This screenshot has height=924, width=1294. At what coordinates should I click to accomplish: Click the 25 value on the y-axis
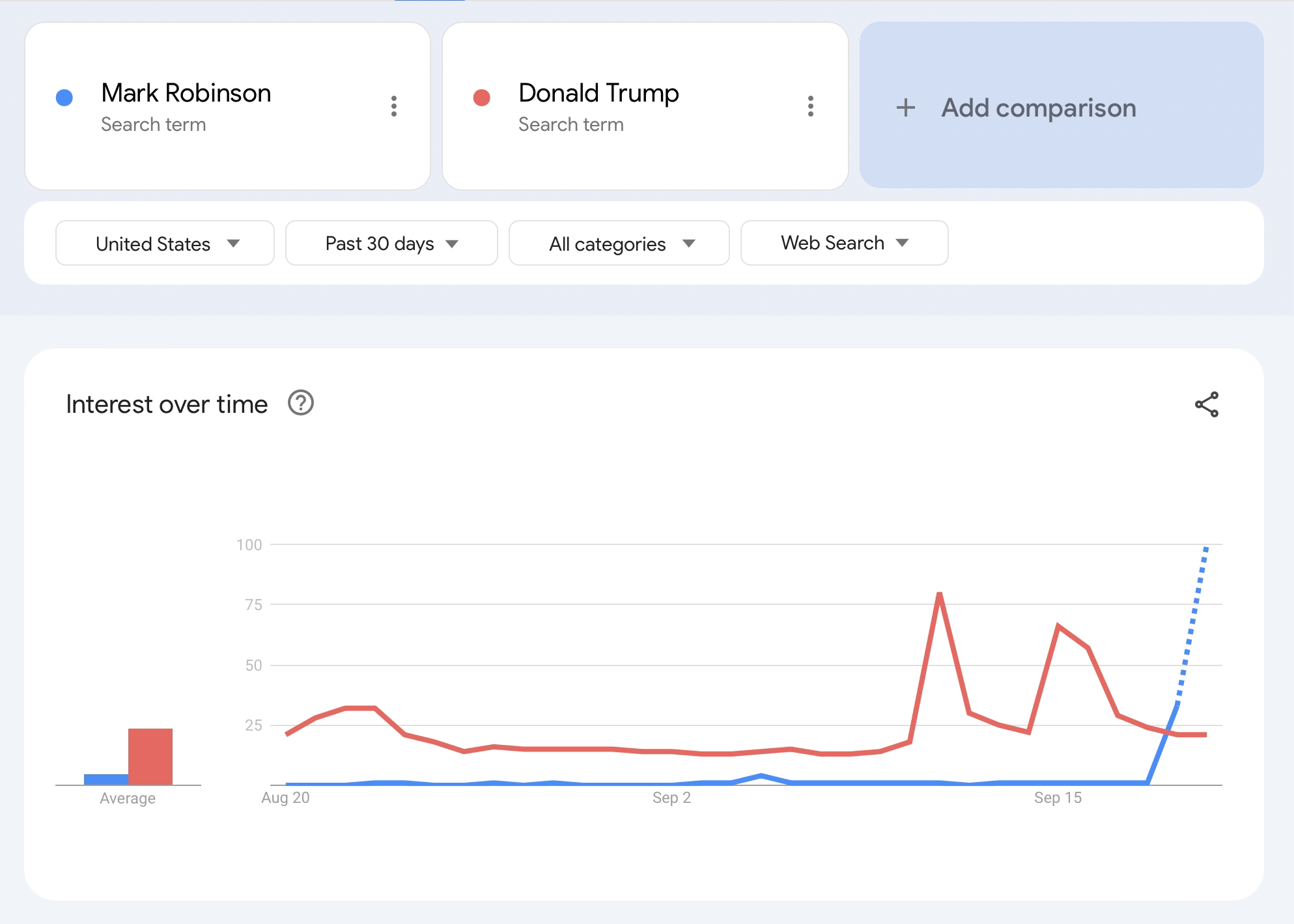tap(253, 725)
